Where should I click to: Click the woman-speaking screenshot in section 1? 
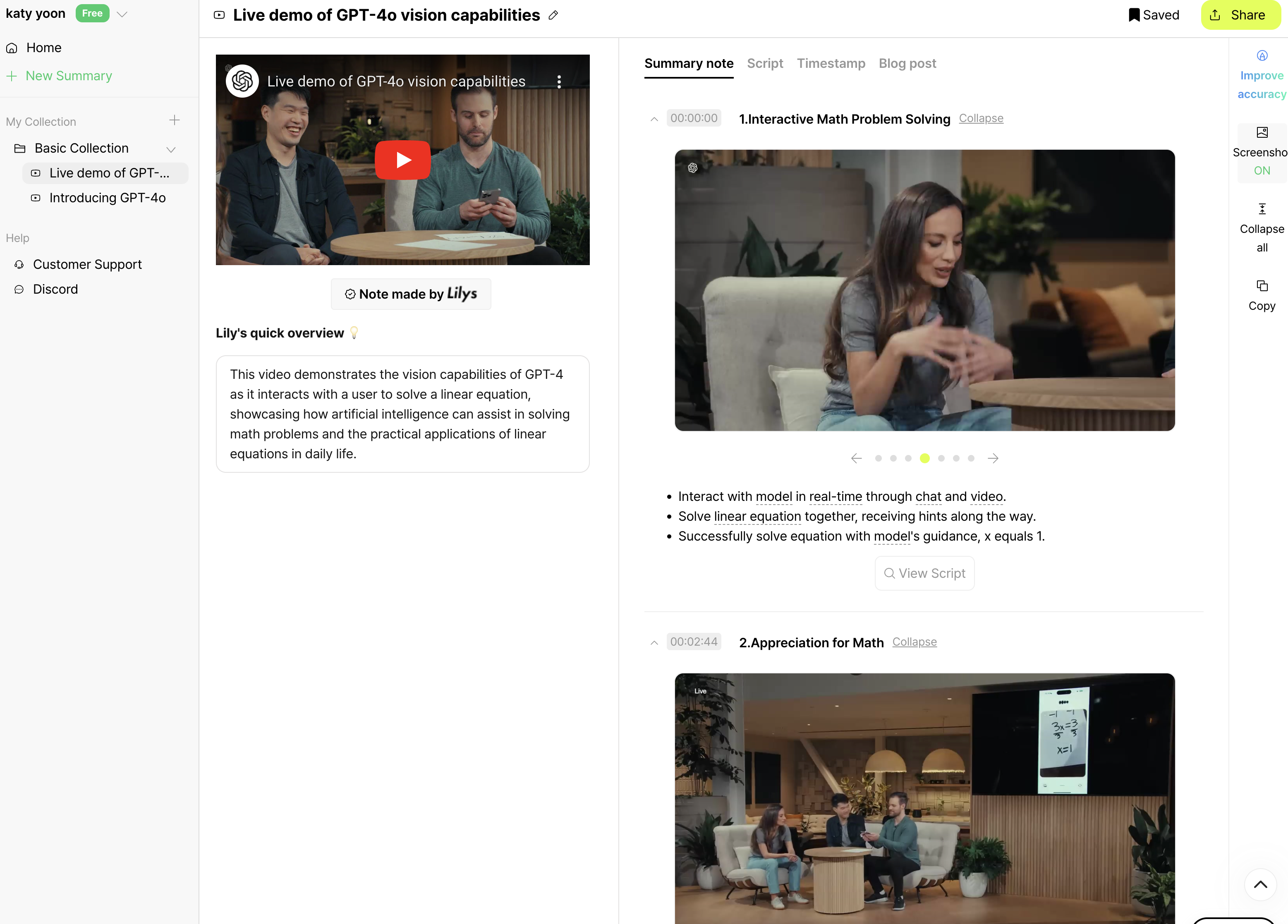[924, 290]
